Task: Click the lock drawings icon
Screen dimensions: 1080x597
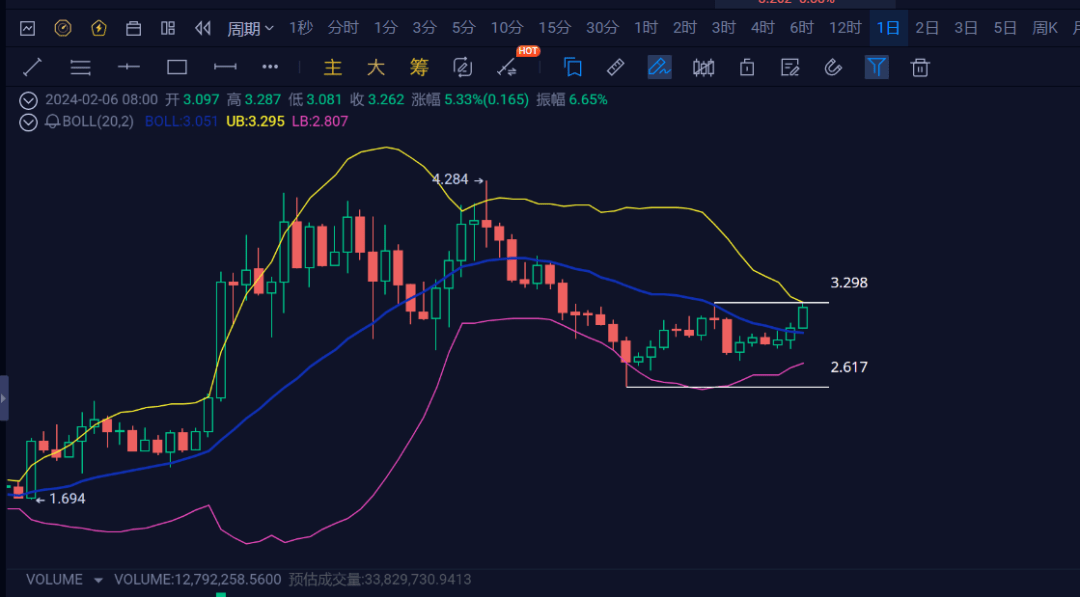Action: pyautogui.click(x=747, y=67)
